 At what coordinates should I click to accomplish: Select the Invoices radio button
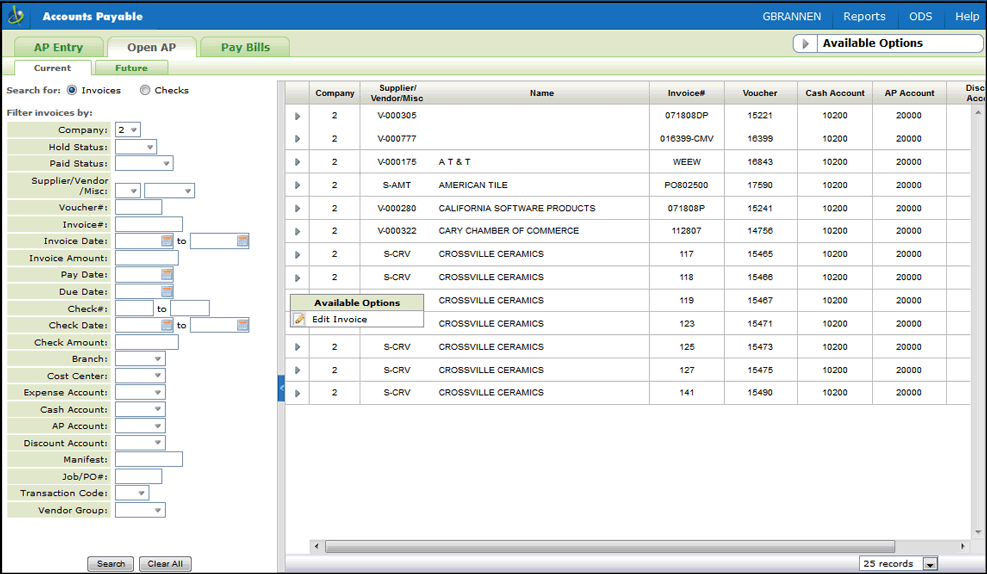(72, 91)
